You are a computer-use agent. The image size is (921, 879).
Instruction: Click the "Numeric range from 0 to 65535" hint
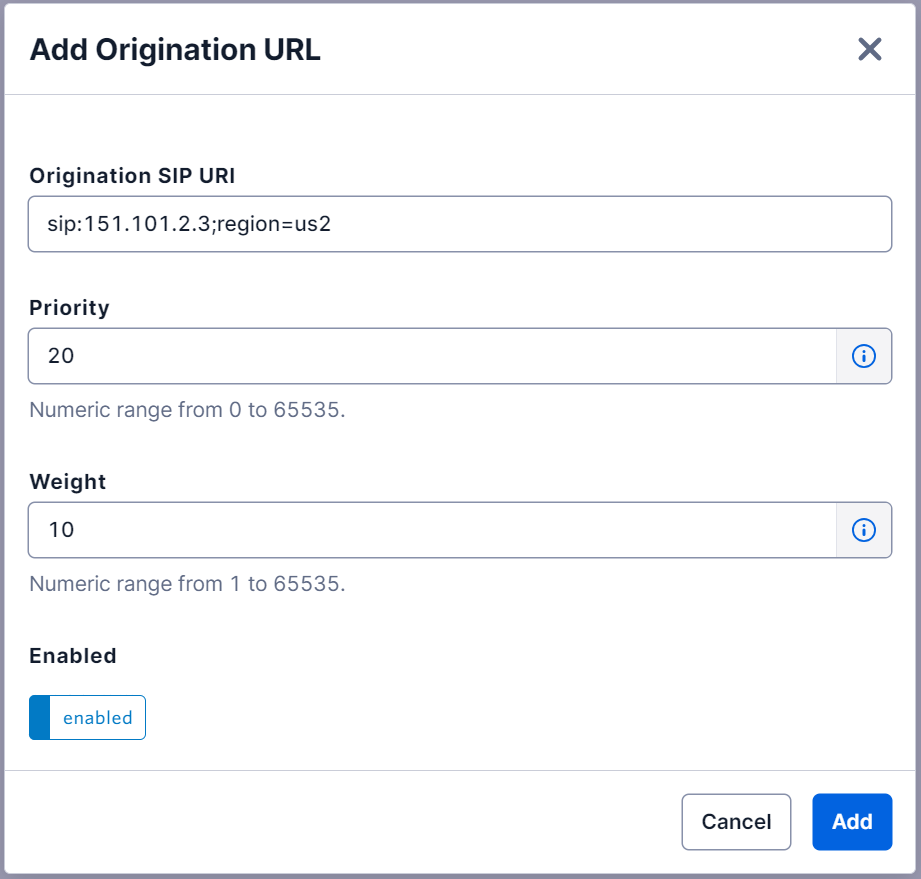[x=187, y=410]
